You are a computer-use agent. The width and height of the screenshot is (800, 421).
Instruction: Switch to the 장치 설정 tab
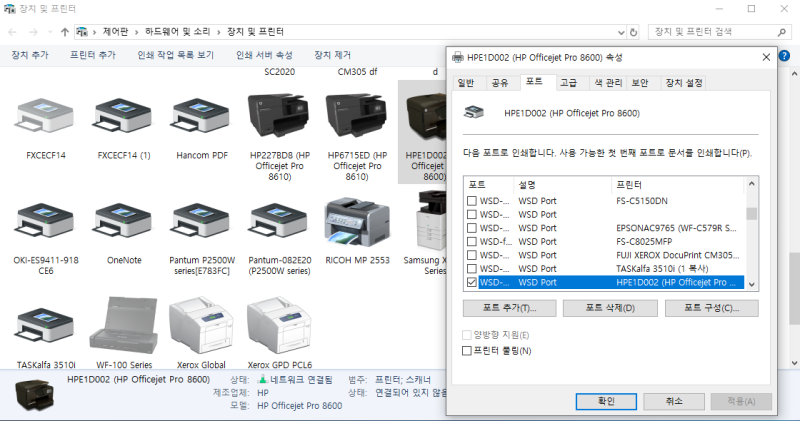pos(684,83)
